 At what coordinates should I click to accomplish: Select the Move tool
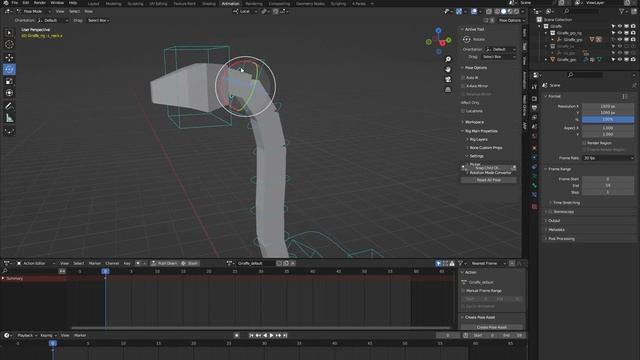[x=9, y=58]
